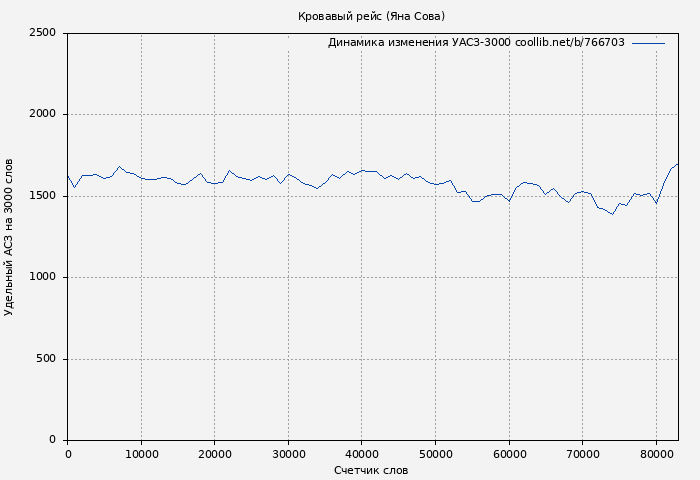Click the 60000 tick label on x-axis
700x480 pixels.
(x=509, y=455)
